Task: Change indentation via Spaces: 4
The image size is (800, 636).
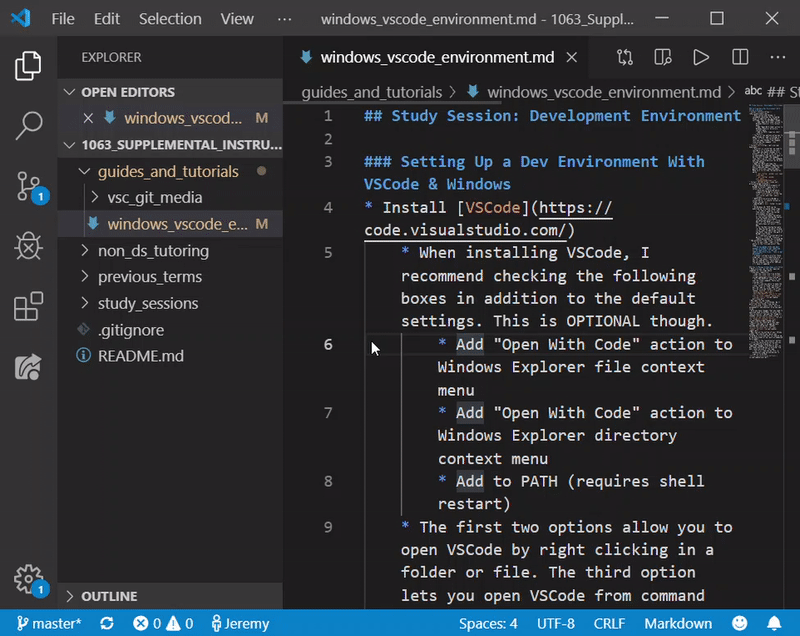Action: [x=488, y=623]
